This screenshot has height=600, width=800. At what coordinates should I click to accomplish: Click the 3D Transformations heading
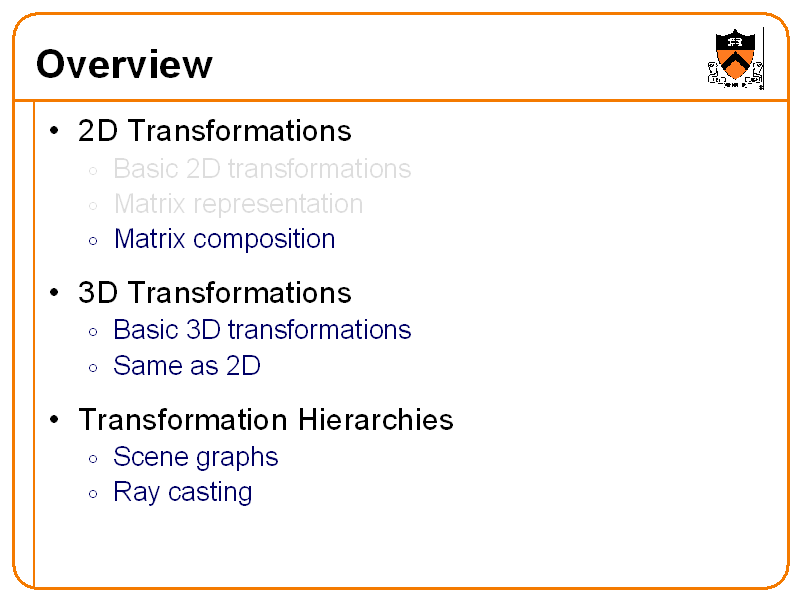click(x=214, y=293)
